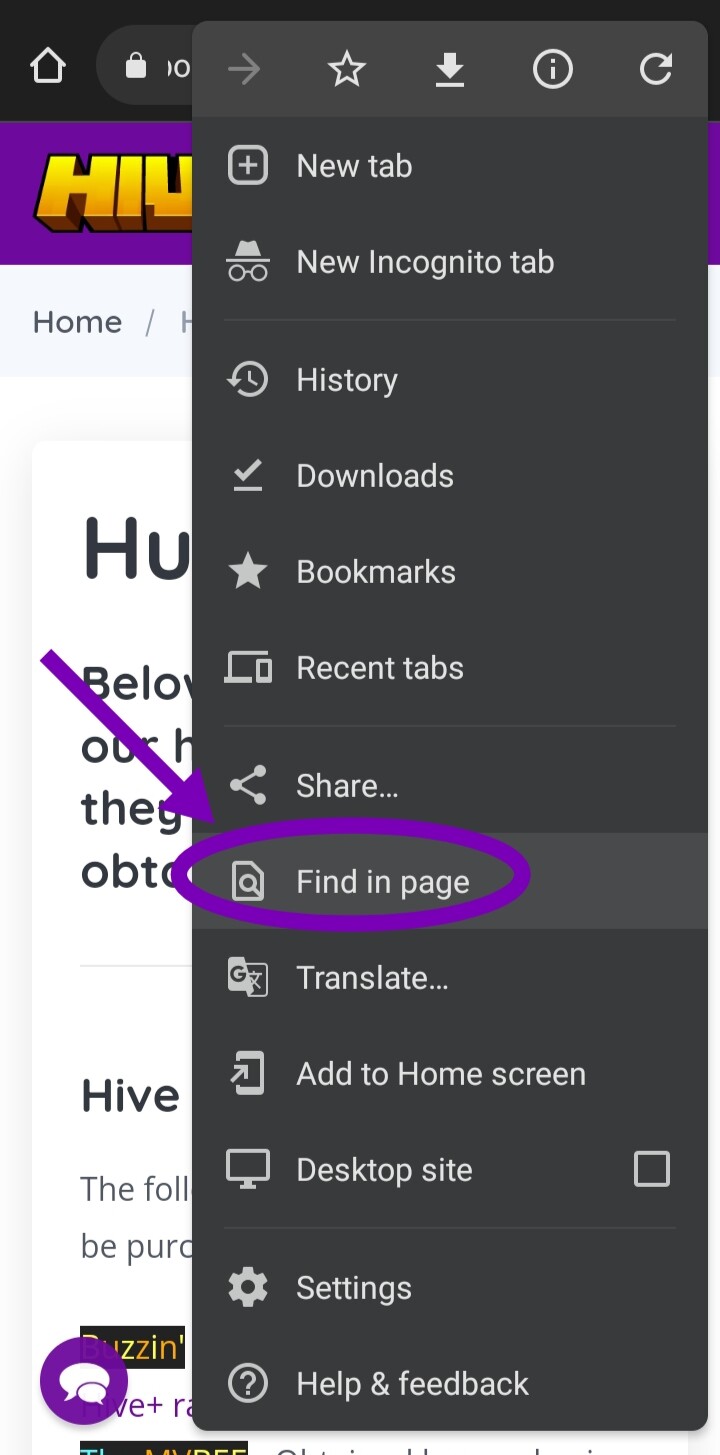
Task: Reload the page with refresh icon
Action: point(656,69)
